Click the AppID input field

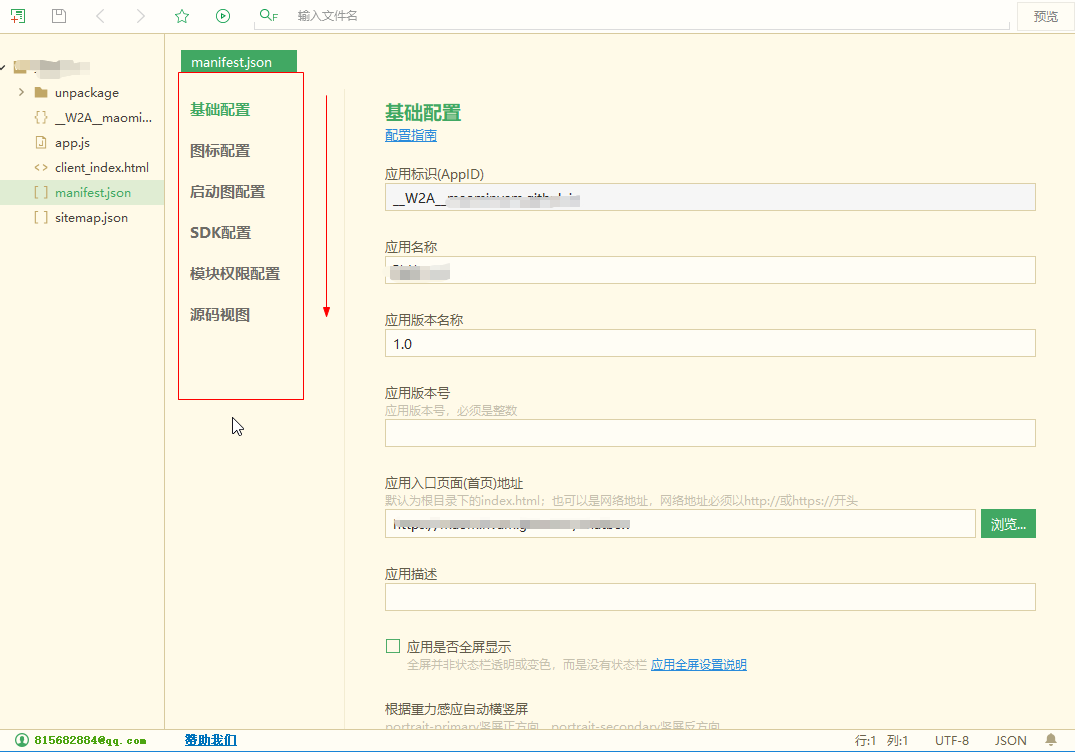point(710,197)
